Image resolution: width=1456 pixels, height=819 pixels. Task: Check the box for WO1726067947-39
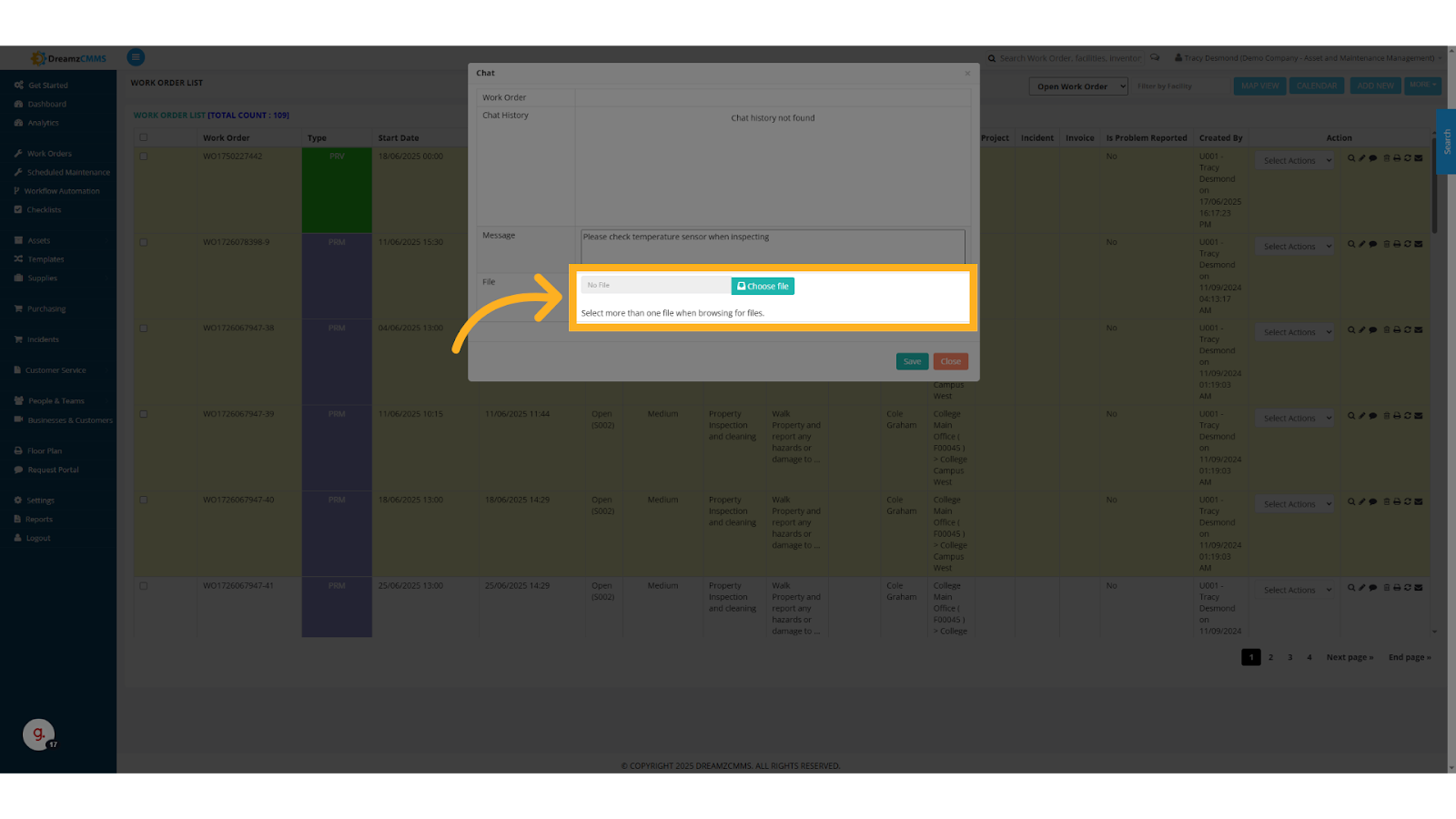click(143, 414)
